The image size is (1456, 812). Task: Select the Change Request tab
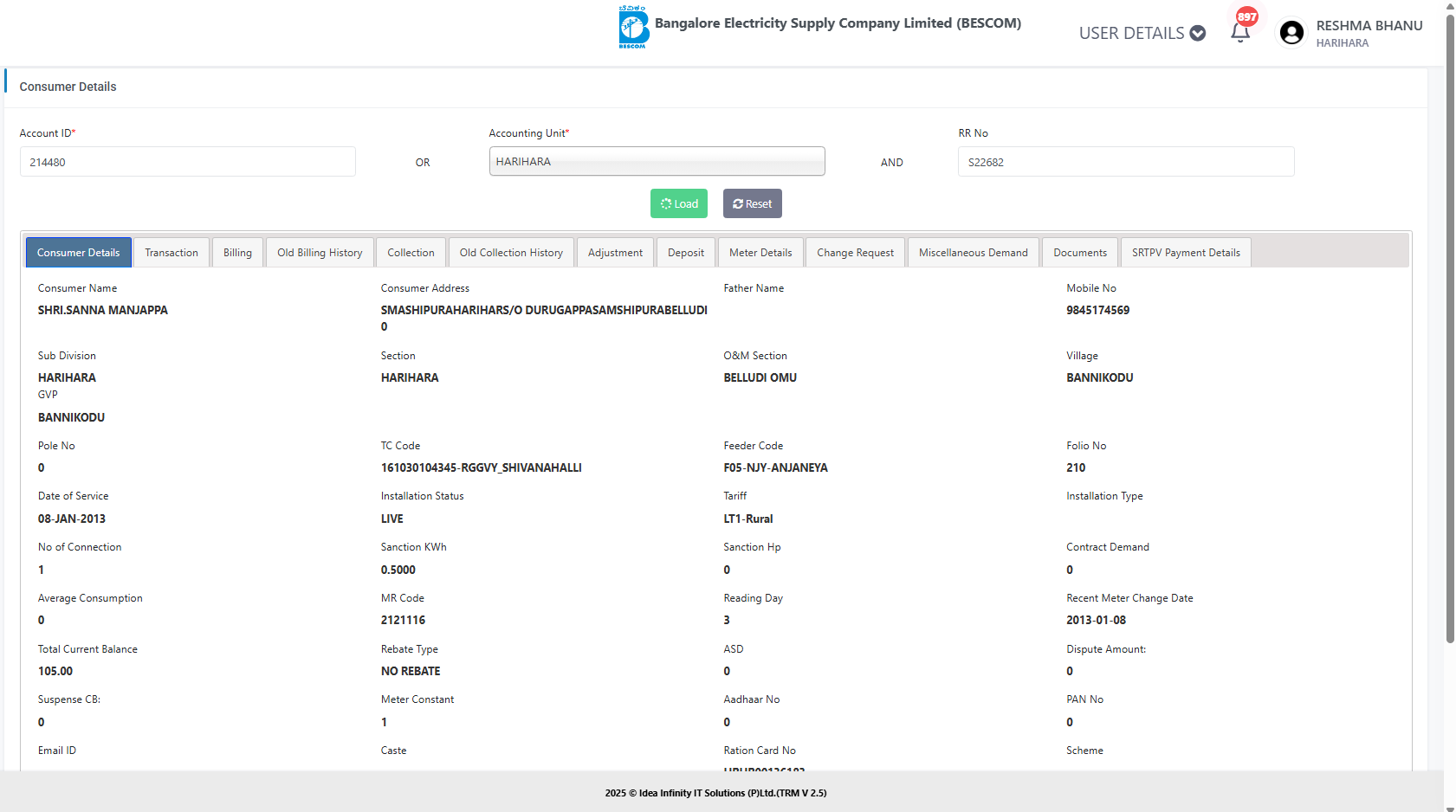tap(855, 253)
